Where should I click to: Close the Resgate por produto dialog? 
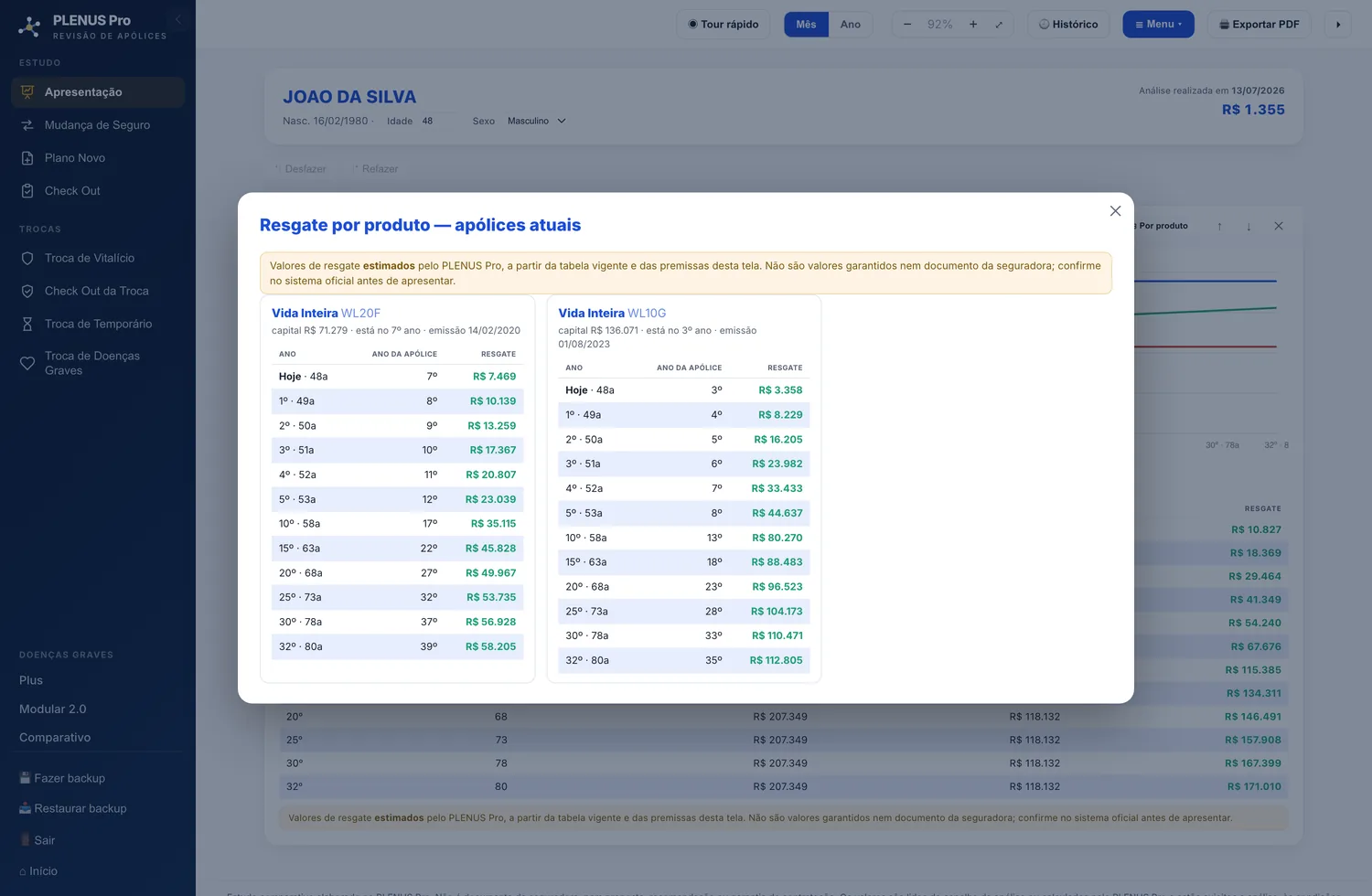[x=1115, y=211]
